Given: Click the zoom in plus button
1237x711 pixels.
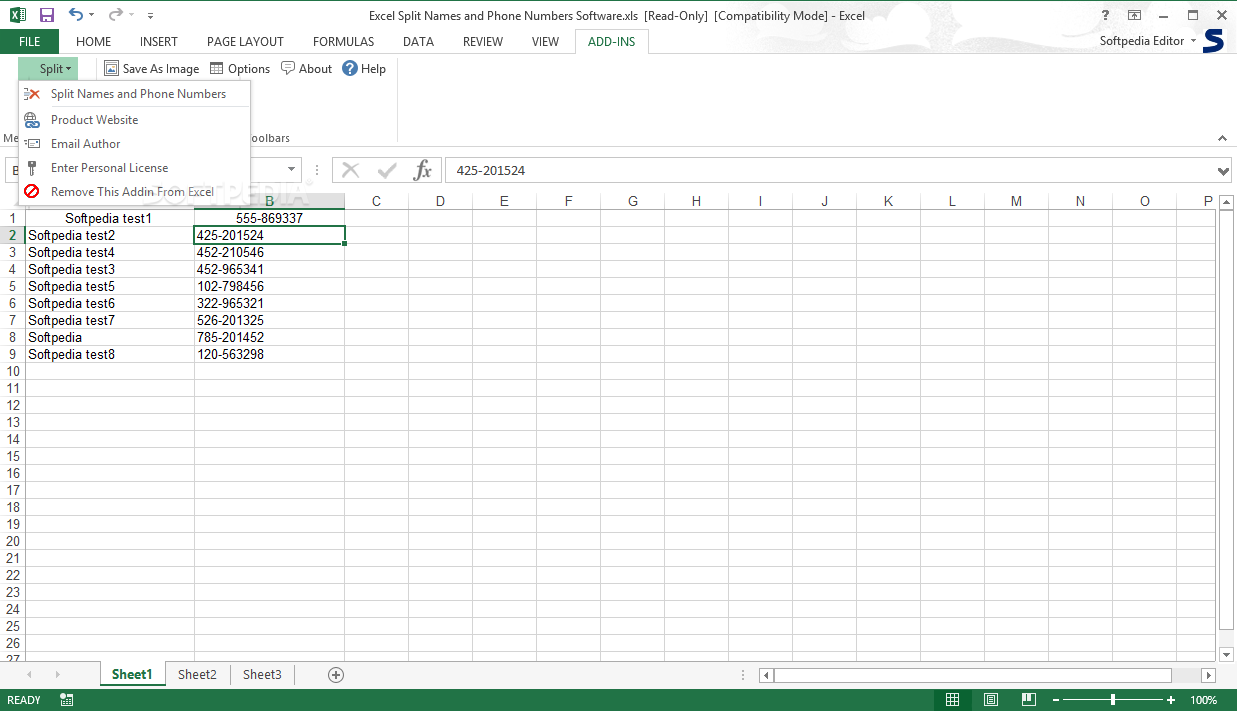Looking at the screenshot, I should click(x=1171, y=700).
